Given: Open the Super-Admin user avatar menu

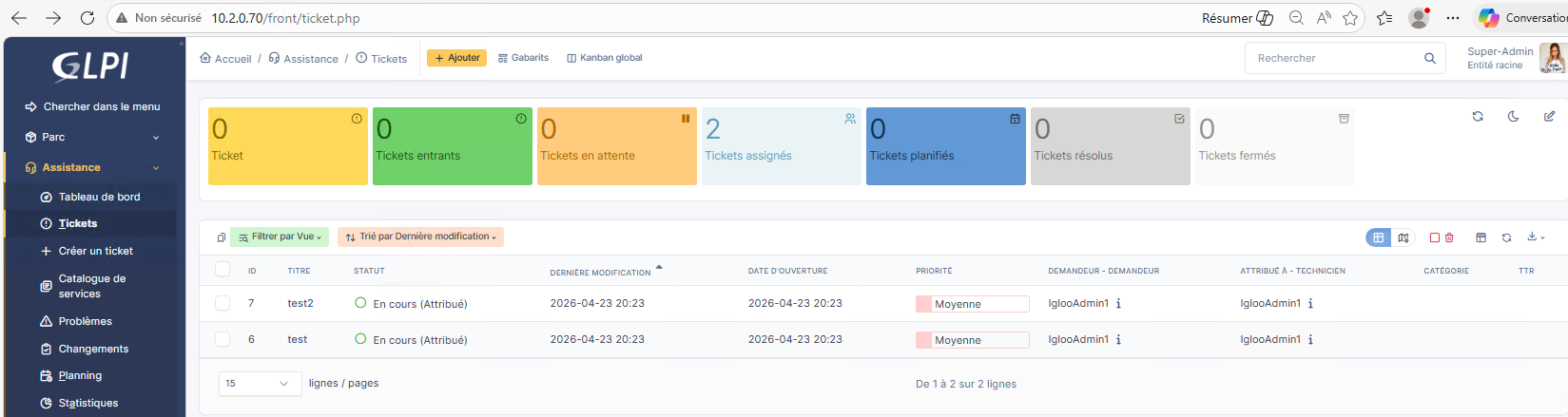Looking at the screenshot, I should point(1553,58).
